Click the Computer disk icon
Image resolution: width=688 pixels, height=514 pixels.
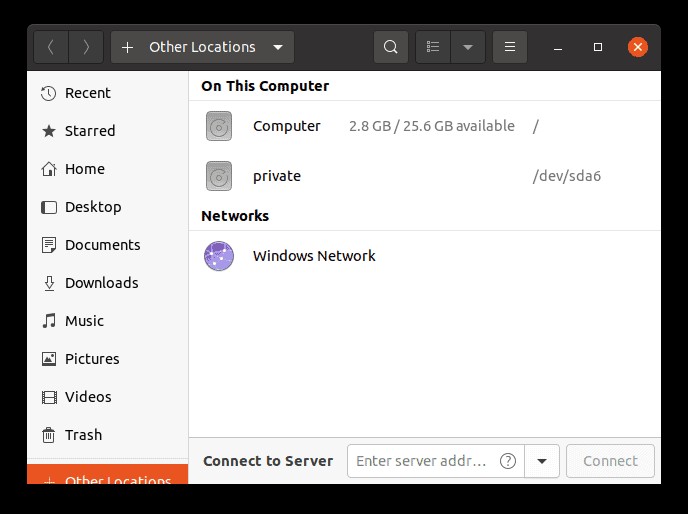point(219,126)
